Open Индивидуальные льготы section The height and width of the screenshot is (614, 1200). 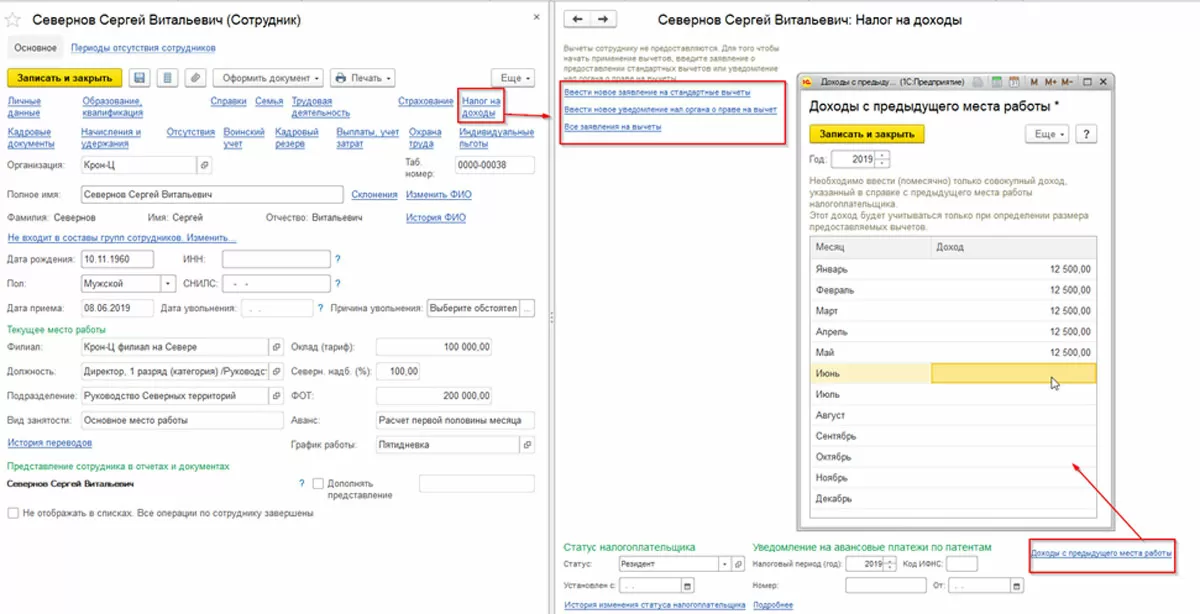[497, 137]
